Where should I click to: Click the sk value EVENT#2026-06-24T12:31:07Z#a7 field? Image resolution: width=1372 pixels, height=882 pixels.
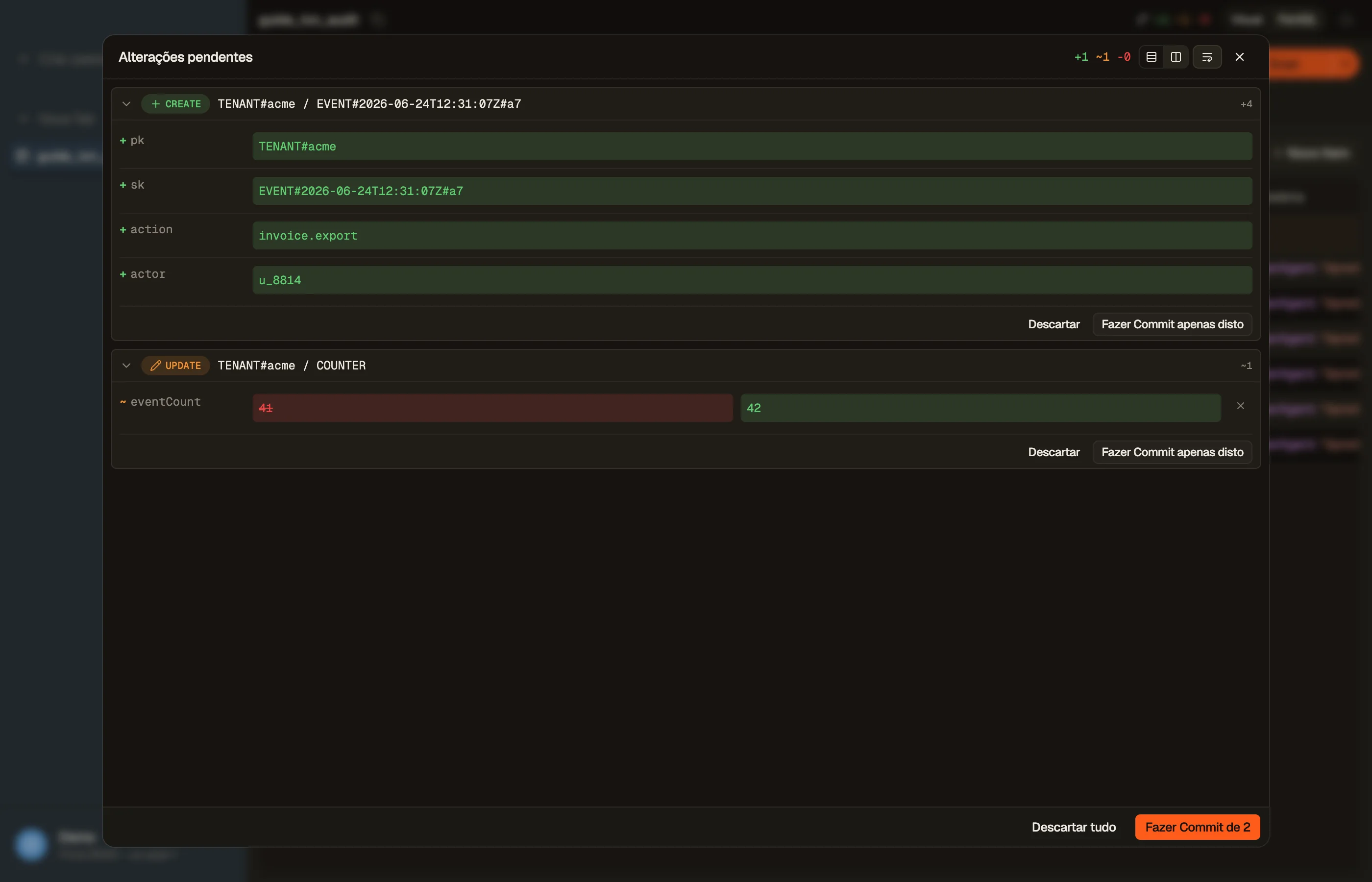[752, 191]
